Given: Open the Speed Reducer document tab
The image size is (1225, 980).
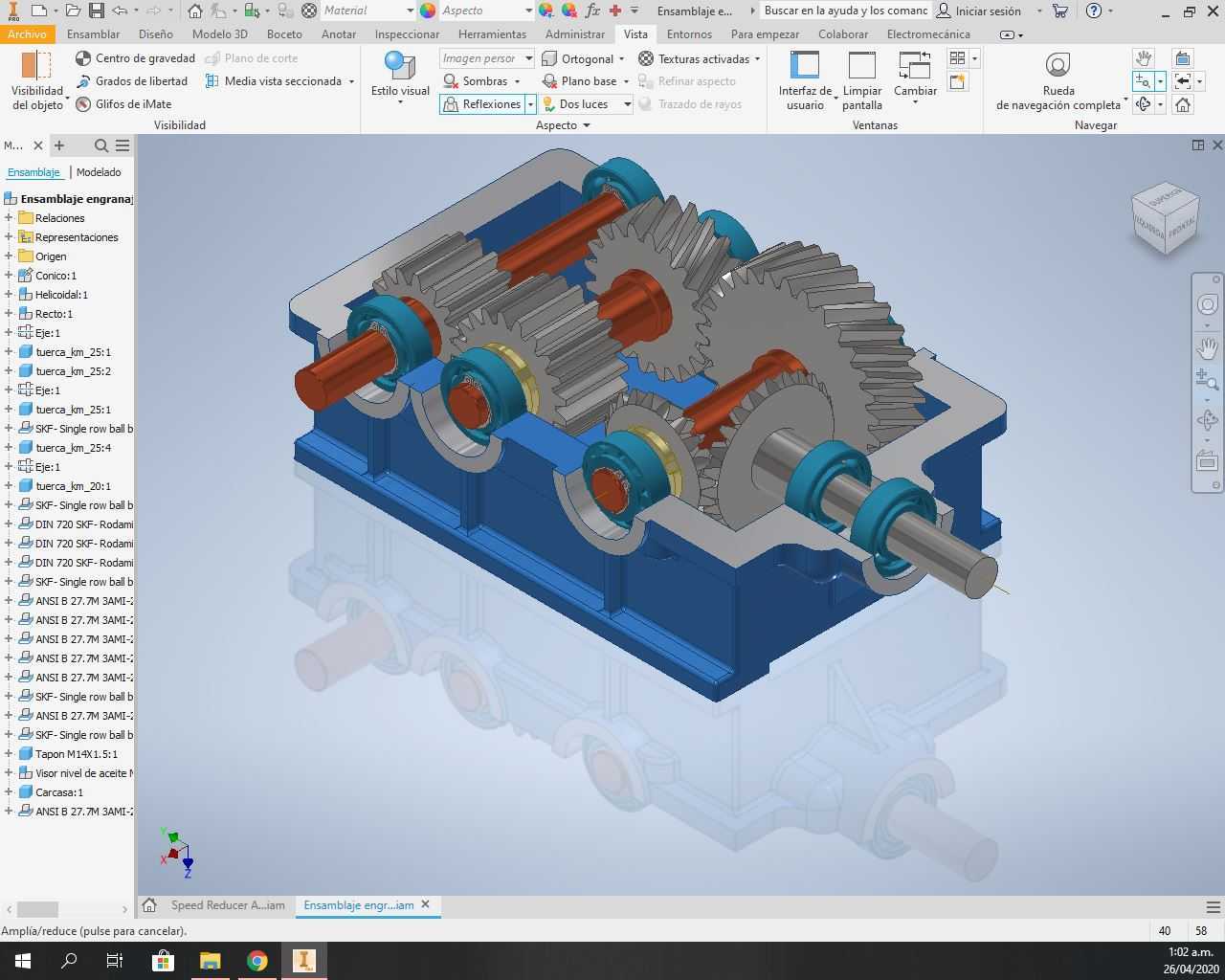Looking at the screenshot, I should pyautogui.click(x=228, y=905).
